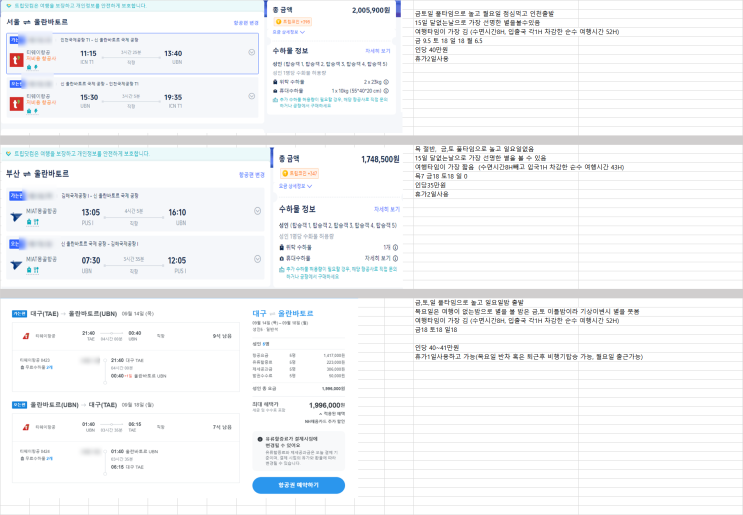The image size is (743, 515).
Task: Select note cell reading 인당 40만원
Action: click(432, 50)
